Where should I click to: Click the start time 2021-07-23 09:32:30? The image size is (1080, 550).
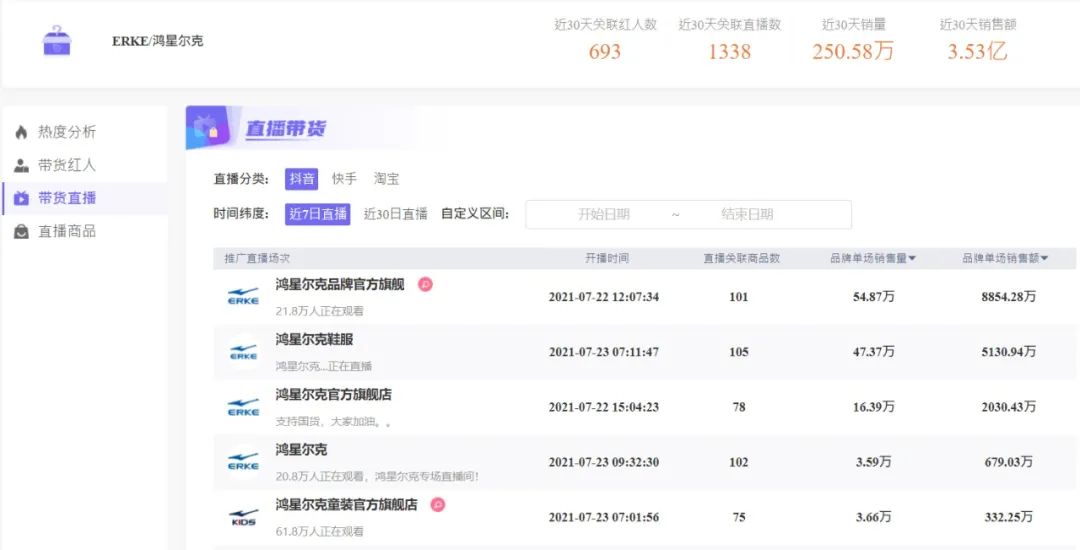tap(603, 462)
